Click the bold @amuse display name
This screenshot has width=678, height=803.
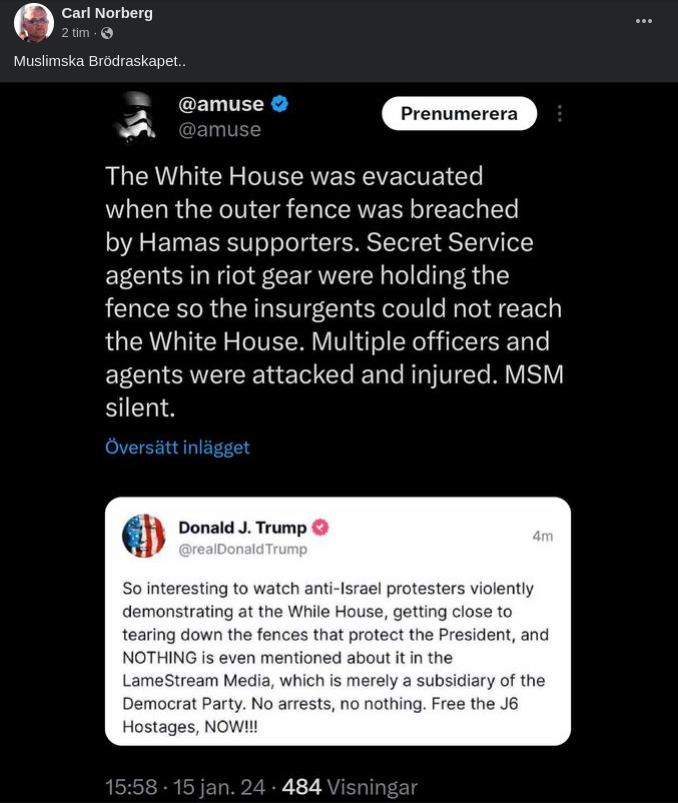[221, 104]
